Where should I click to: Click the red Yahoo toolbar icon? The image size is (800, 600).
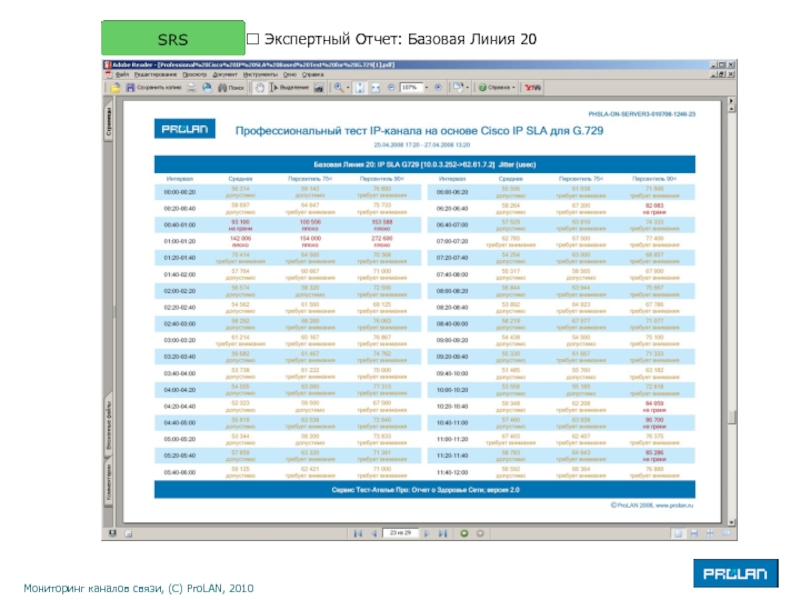pyautogui.click(x=533, y=88)
